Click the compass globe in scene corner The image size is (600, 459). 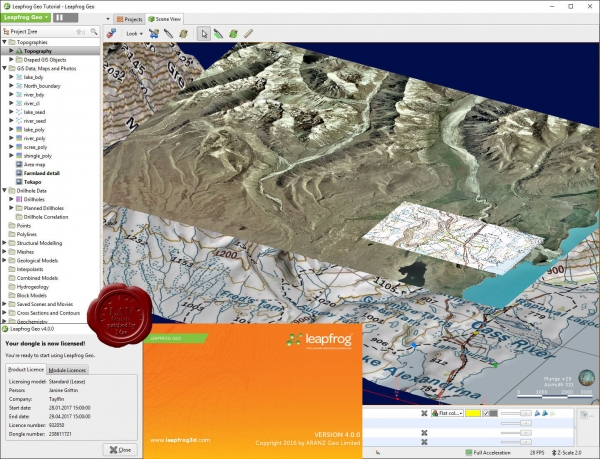pyautogui.click(x=586, y=378)
